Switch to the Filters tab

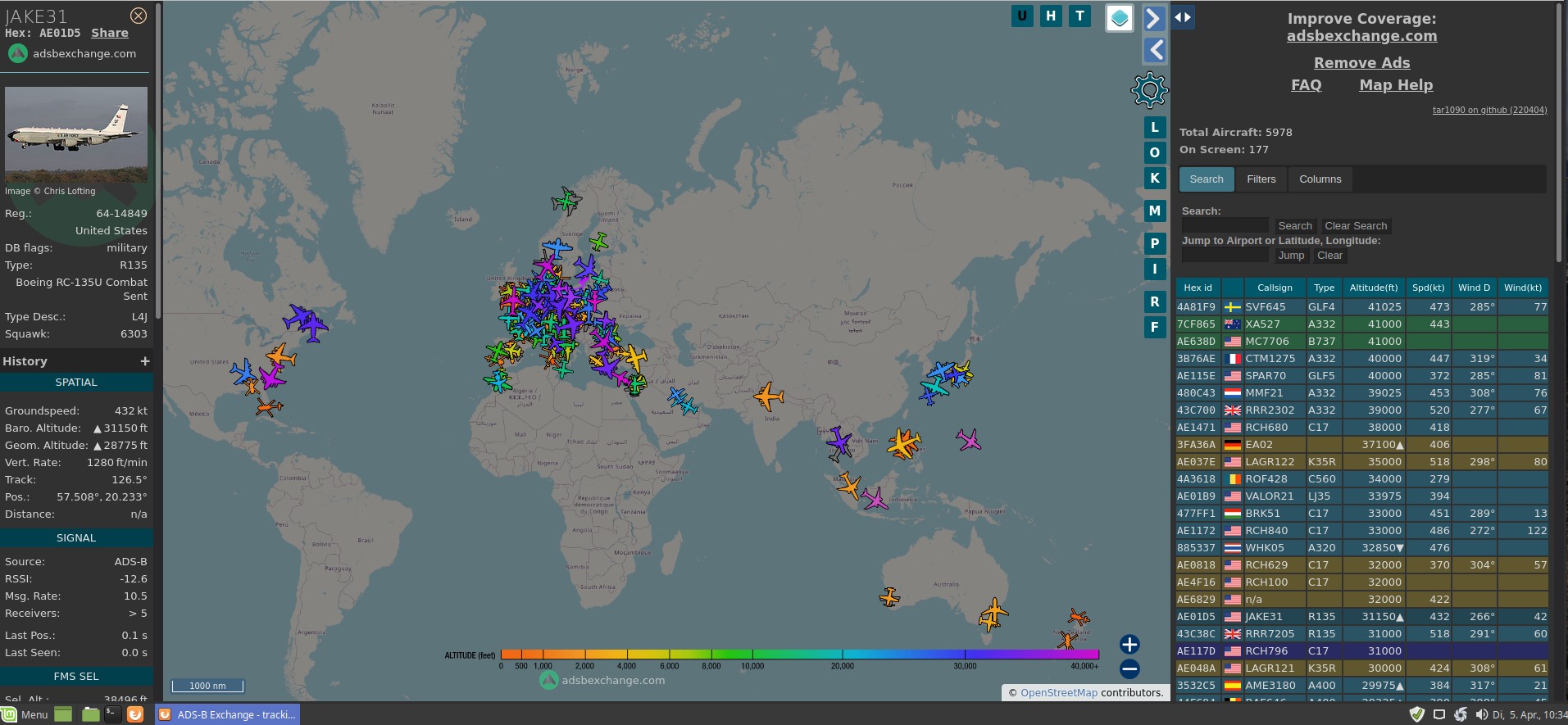pyautogui.click(x=1261, y=179)
